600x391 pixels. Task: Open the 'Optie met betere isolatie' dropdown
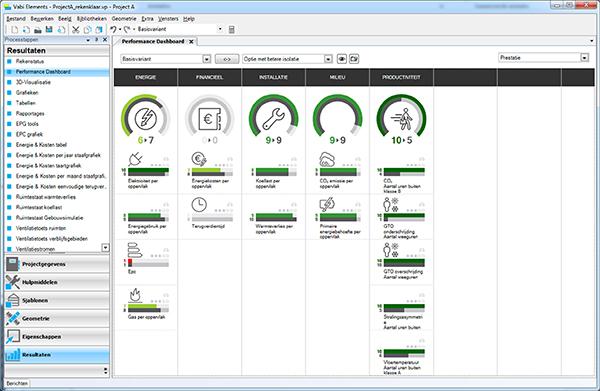[328, 59]
